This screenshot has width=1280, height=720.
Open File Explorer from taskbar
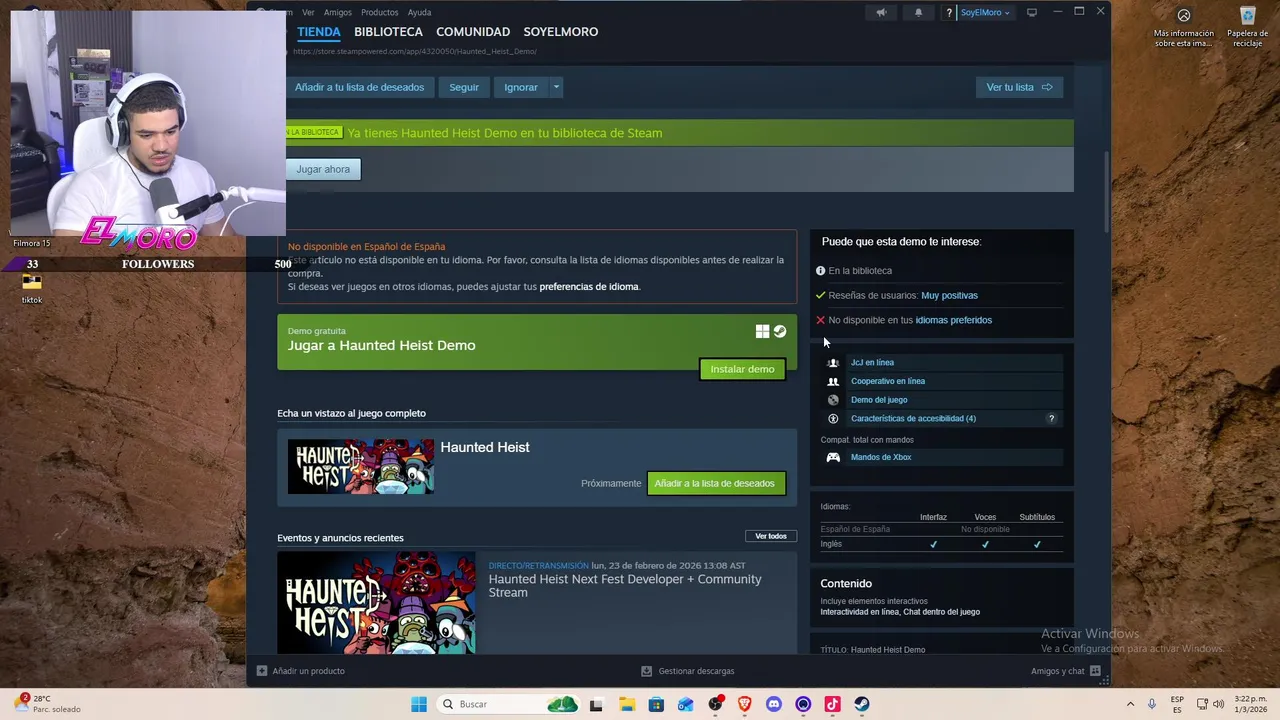click(x=627, y=704)
